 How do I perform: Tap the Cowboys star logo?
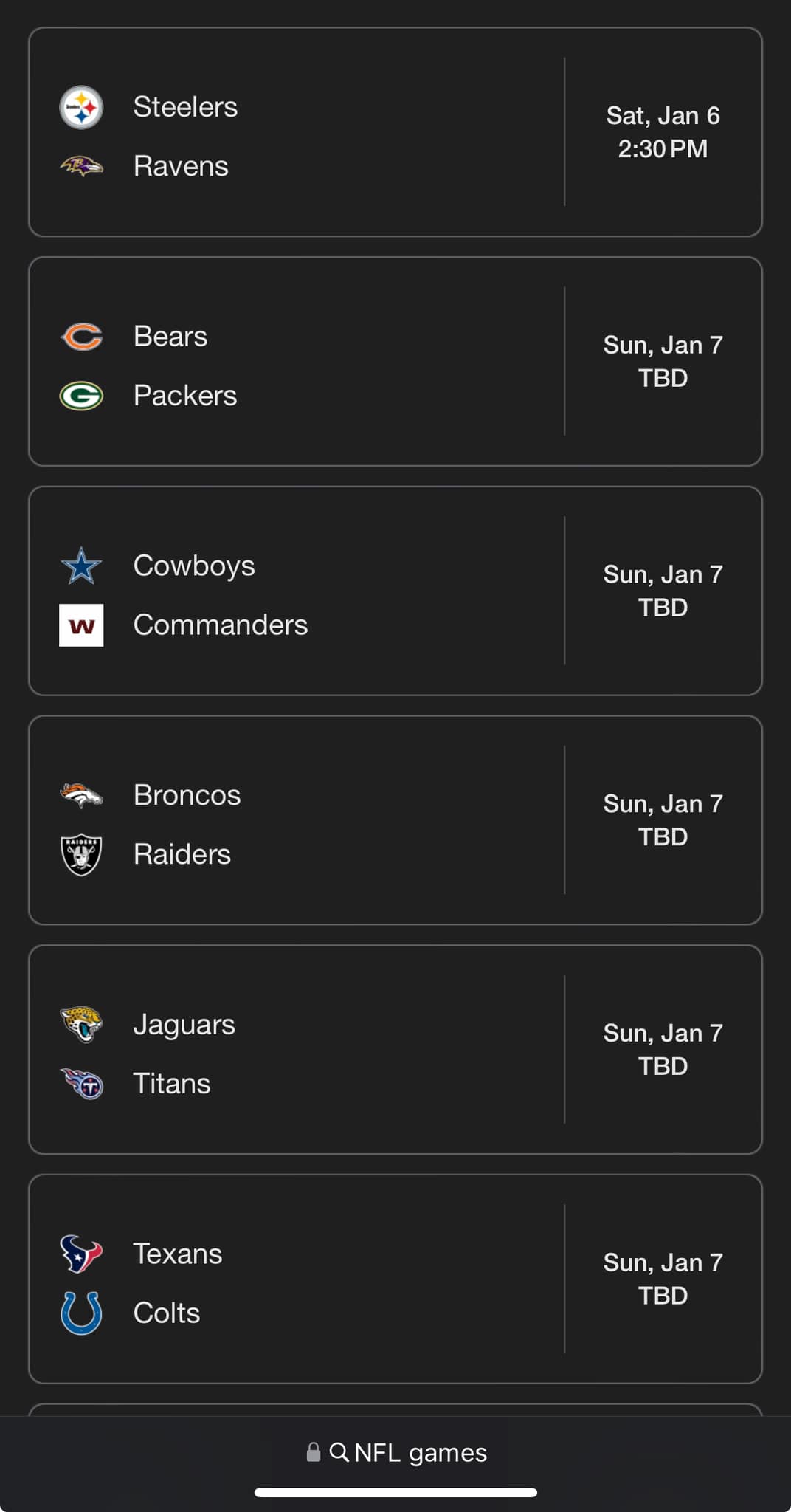(x=81, y=566)
